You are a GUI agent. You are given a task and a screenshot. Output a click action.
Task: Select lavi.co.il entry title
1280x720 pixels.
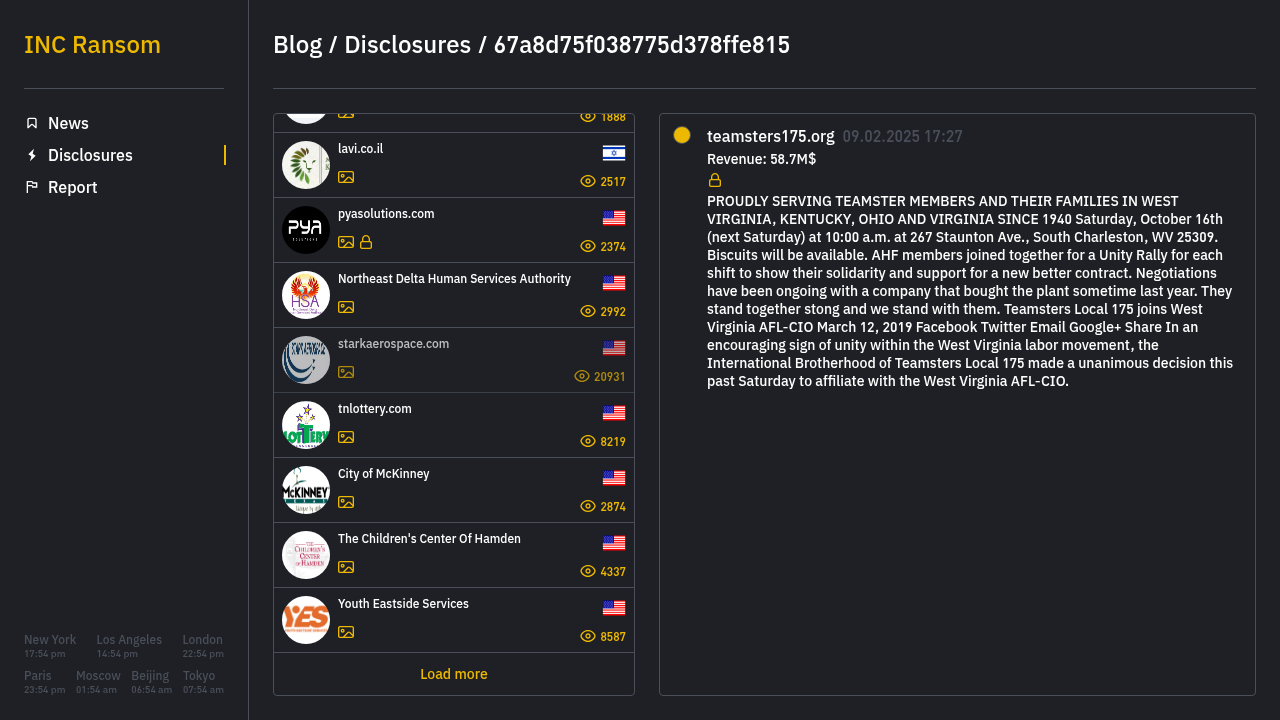pyautogui.click(x=360, y=149)
